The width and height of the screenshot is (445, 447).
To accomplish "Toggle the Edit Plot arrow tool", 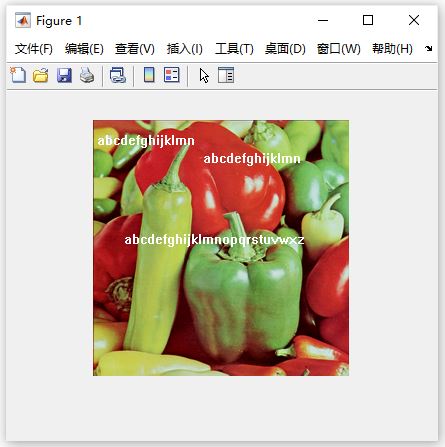I will [x=204, y=75].
